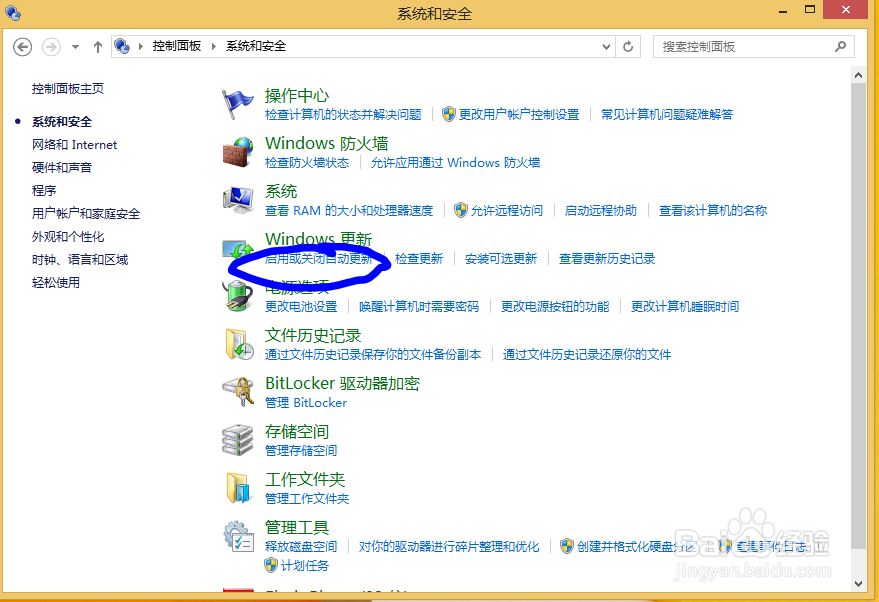Click 更改电源按钮的功能
879x602 pixels.
[x=554, y=307]
